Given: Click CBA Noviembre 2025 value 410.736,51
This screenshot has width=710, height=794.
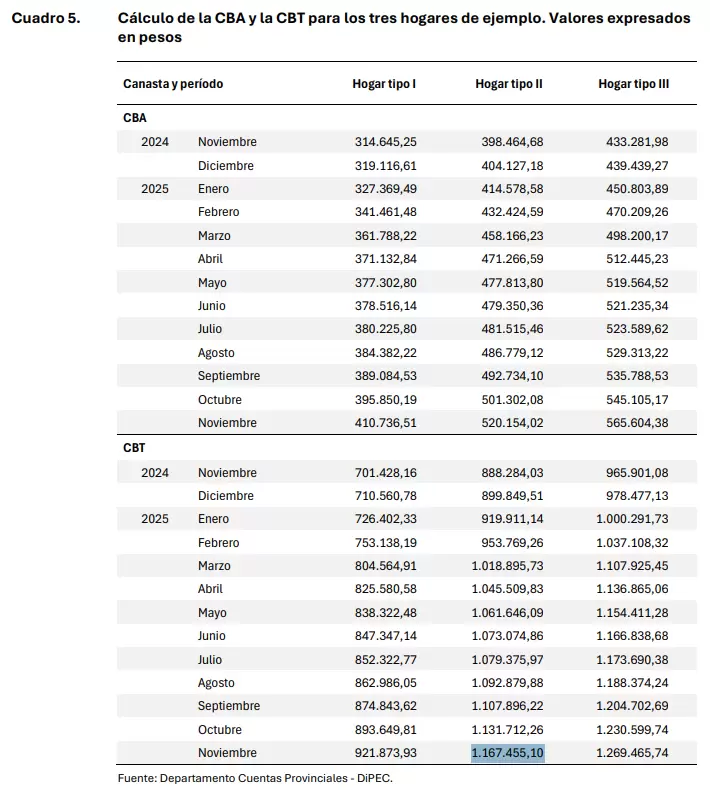Looking at the screenshot, I should 385,423.
